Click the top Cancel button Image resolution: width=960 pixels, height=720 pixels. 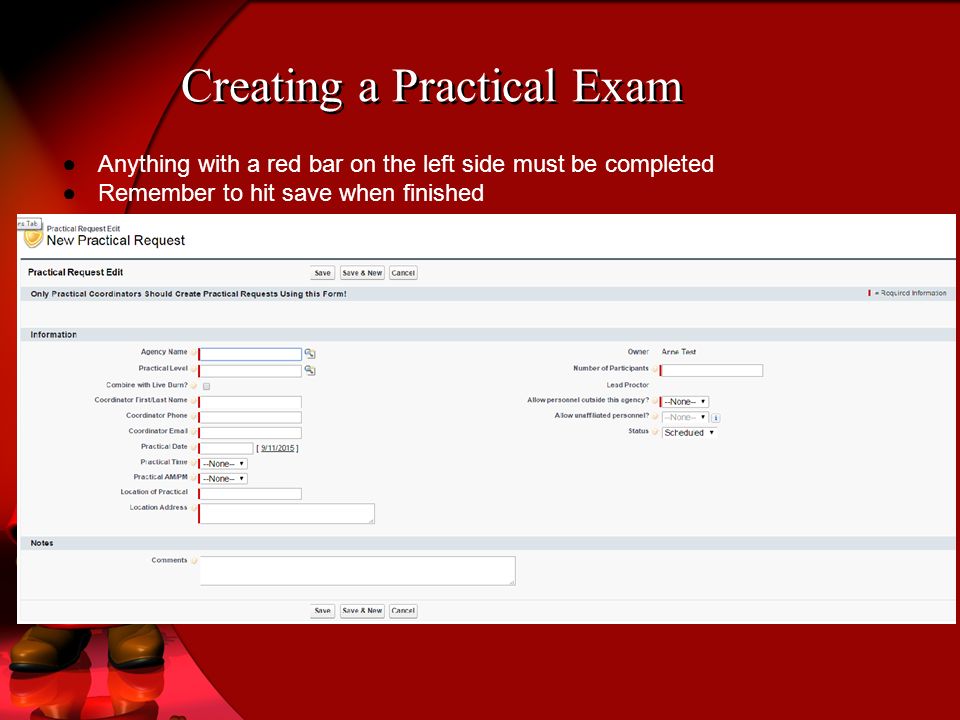coord(403,273)
